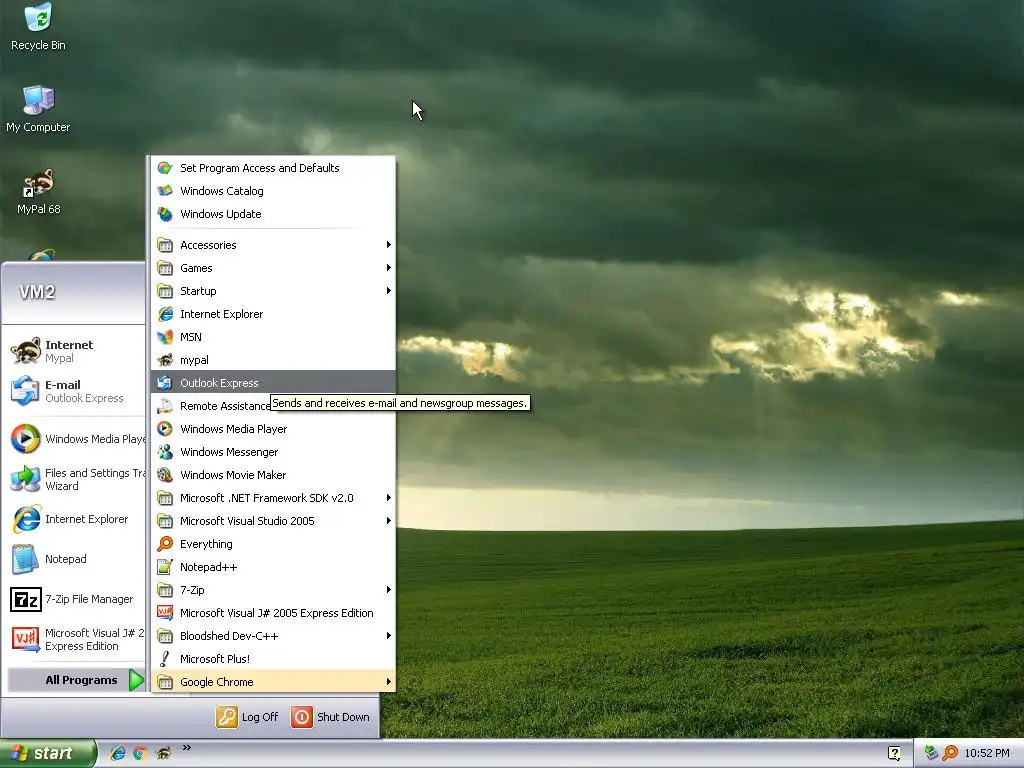Image resolution: width=1024 pixels, height=768 pixels.
Task: Expand Microsoft Visual Studio 2005 submenu
Action: coord(273,520)
